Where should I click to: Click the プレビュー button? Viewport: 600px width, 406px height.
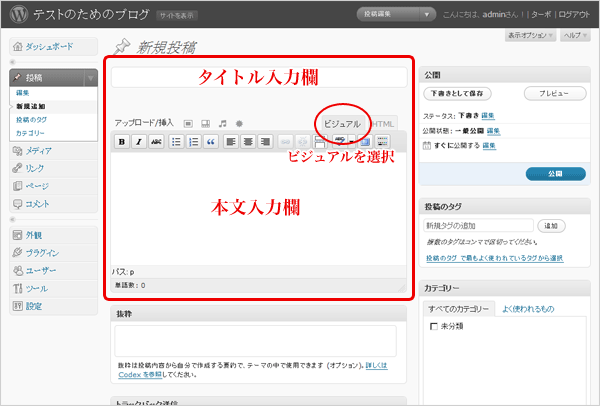[555, 93]
